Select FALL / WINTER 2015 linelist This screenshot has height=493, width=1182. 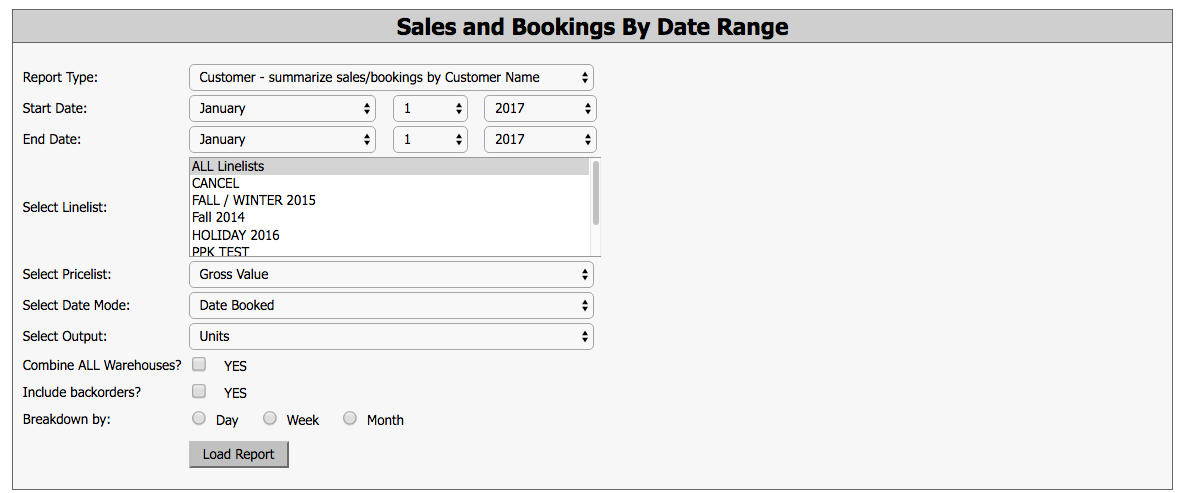[389, 201]
